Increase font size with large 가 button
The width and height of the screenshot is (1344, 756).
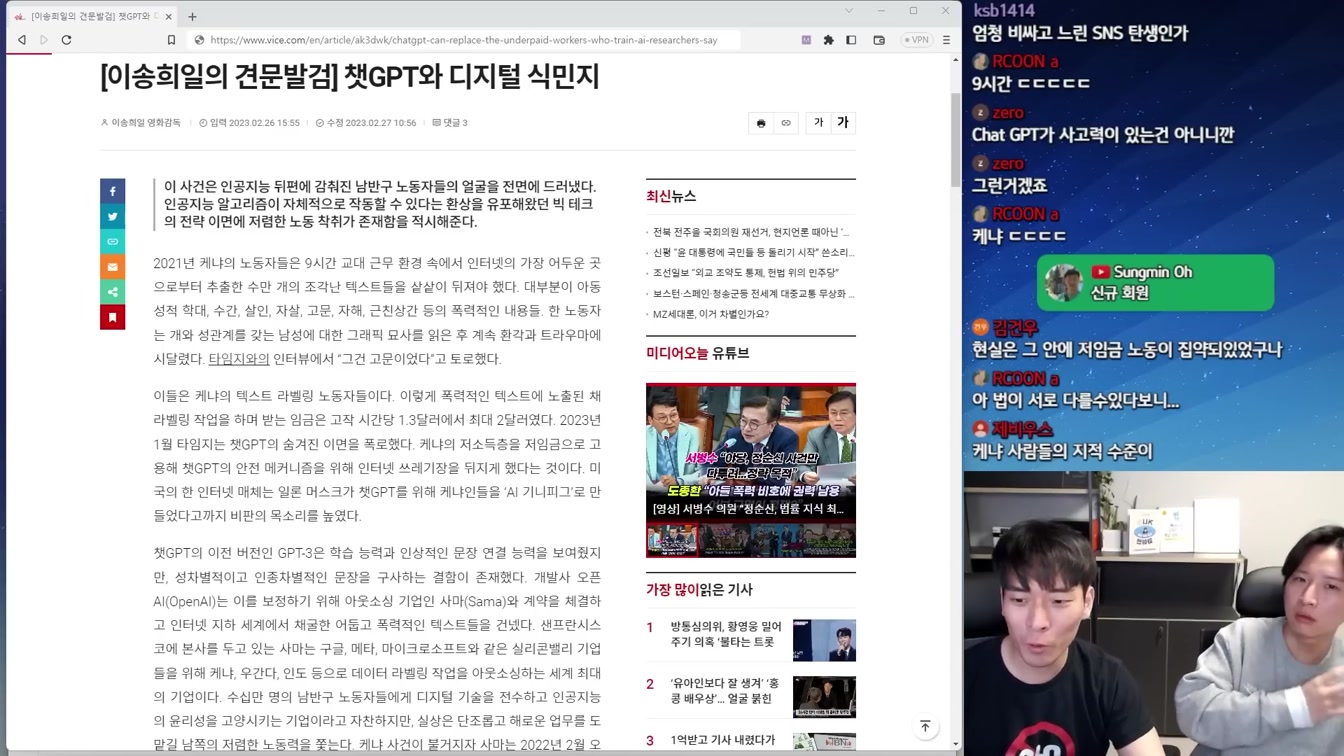(x=843, y=123)
